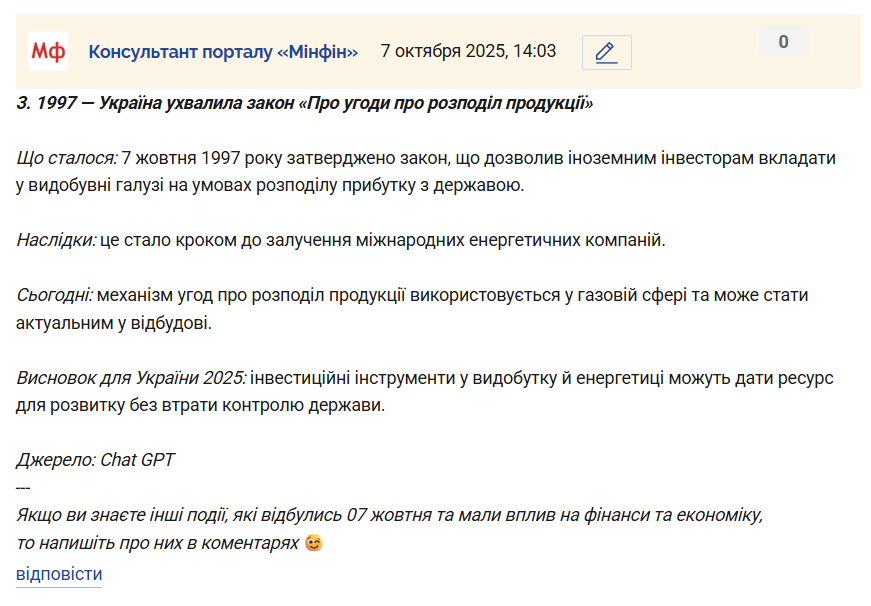Click the smiley emoji after коментарях
871x606 pixels.
(x=314, y=544)
